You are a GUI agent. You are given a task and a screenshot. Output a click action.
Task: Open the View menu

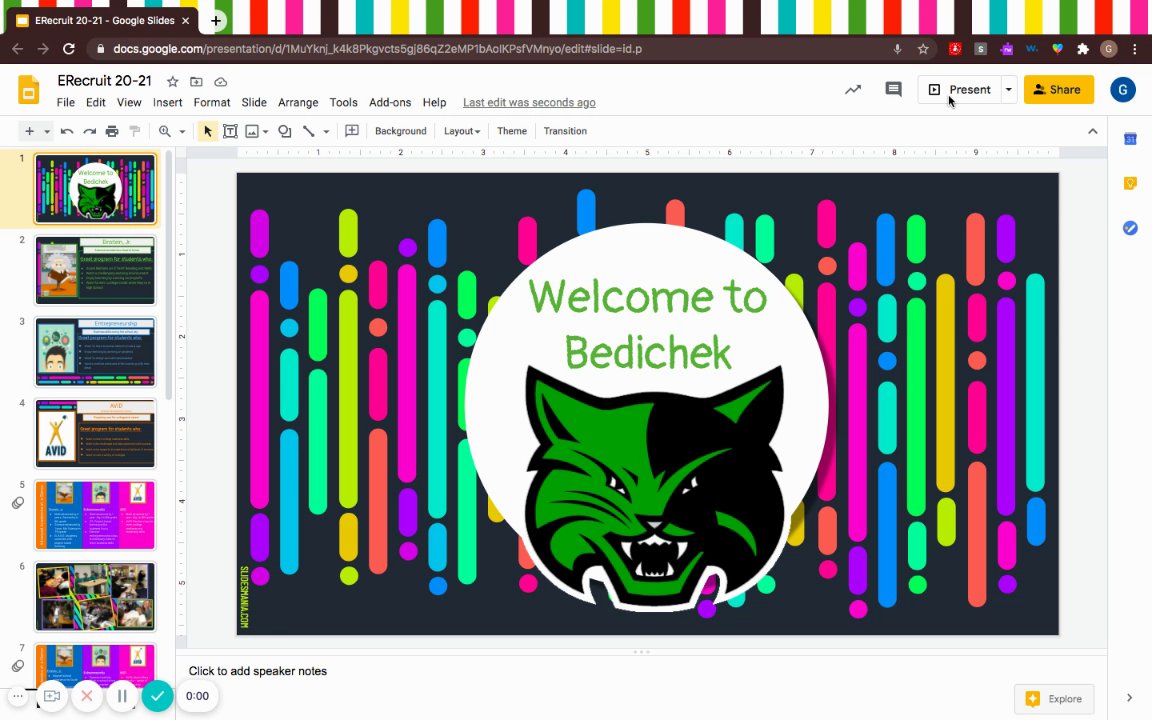tap(129, 103)
